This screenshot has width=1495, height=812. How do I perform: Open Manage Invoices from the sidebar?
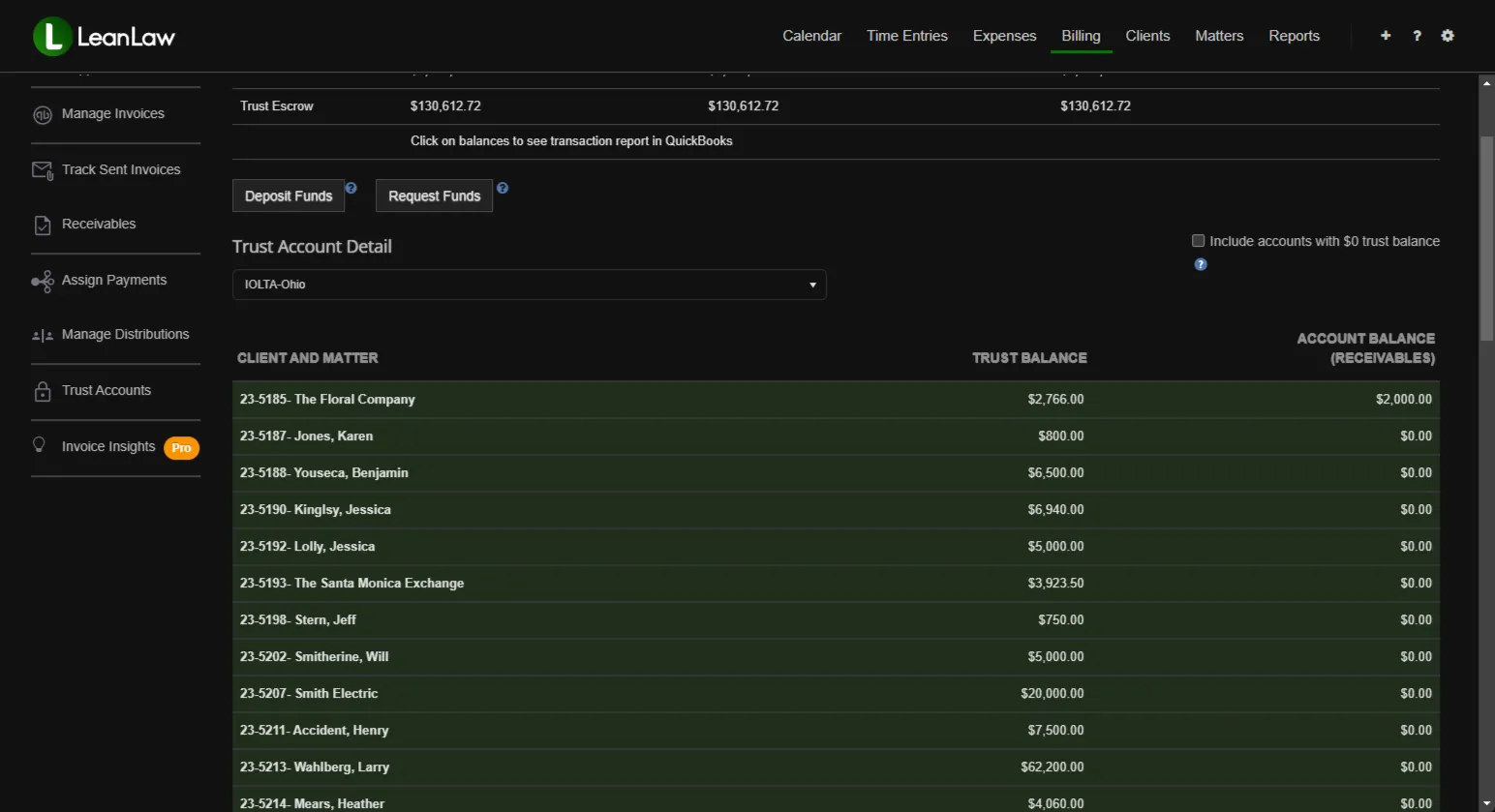pos(113,114)
